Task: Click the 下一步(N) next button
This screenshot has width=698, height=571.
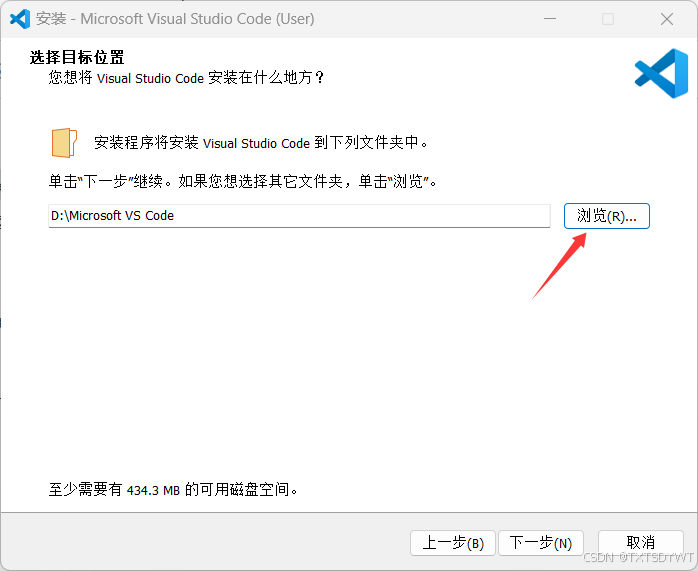Action: point(540,543)
